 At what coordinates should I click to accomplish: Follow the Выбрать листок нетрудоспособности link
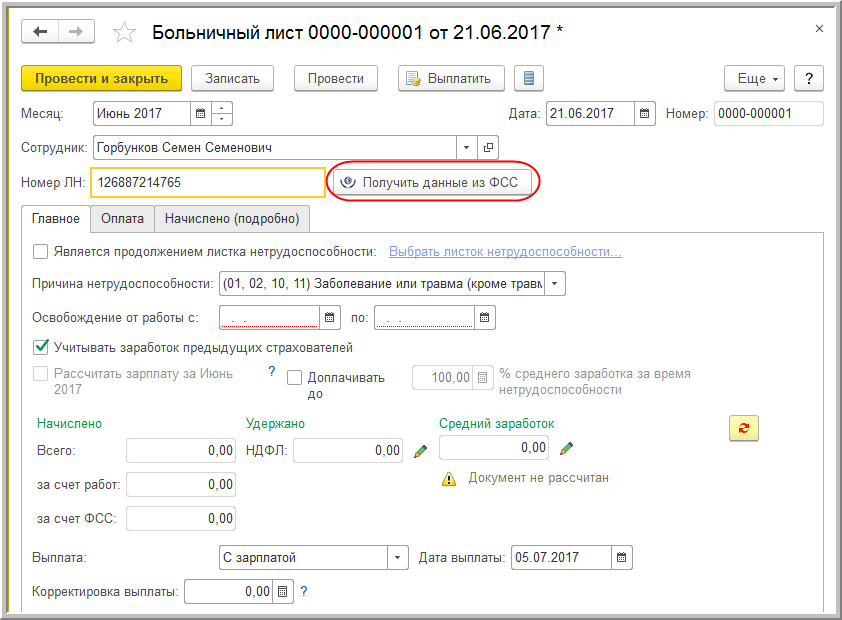coord(505,252)
